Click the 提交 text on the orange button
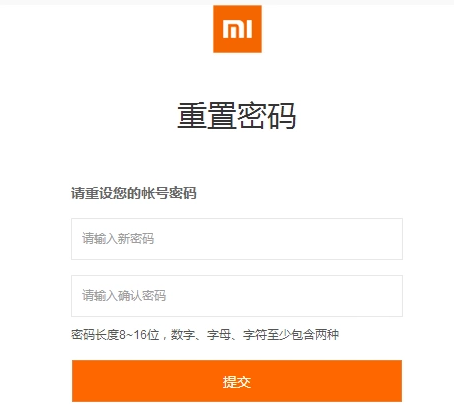This screenshot has width=454, height=414. click(x=237, y=382)
